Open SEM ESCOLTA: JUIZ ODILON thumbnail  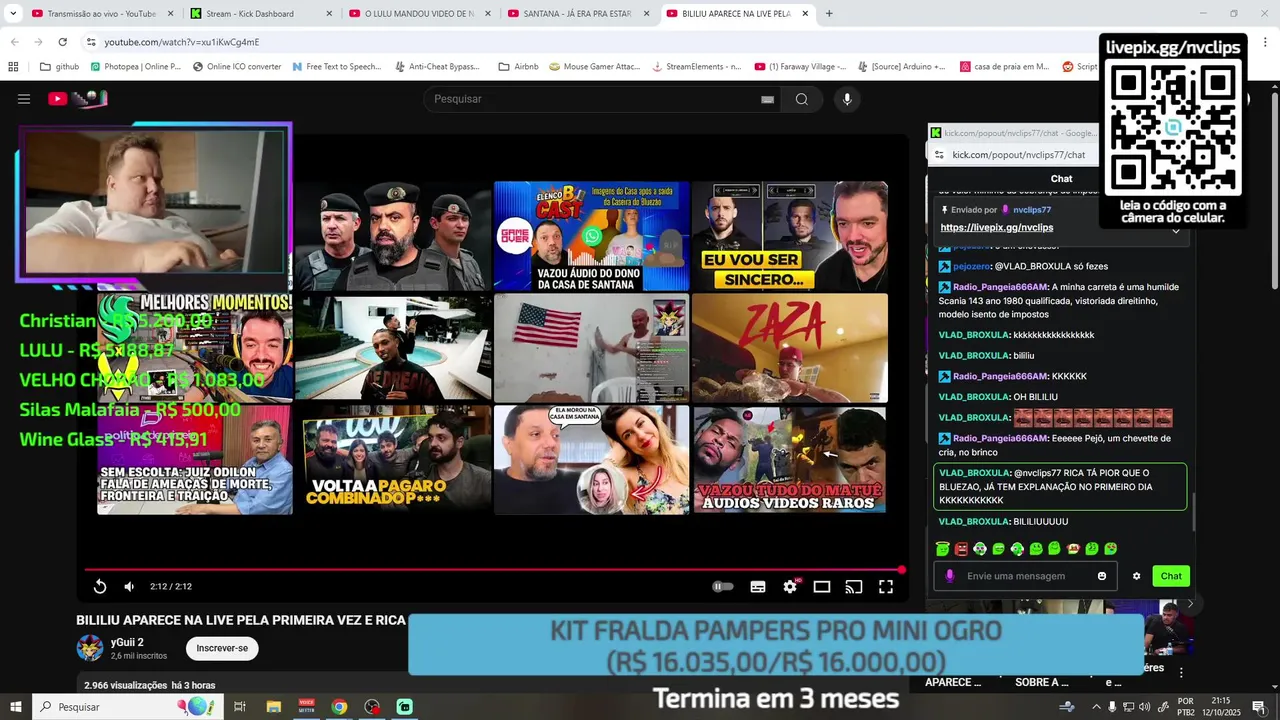click(x=195, y=459)
